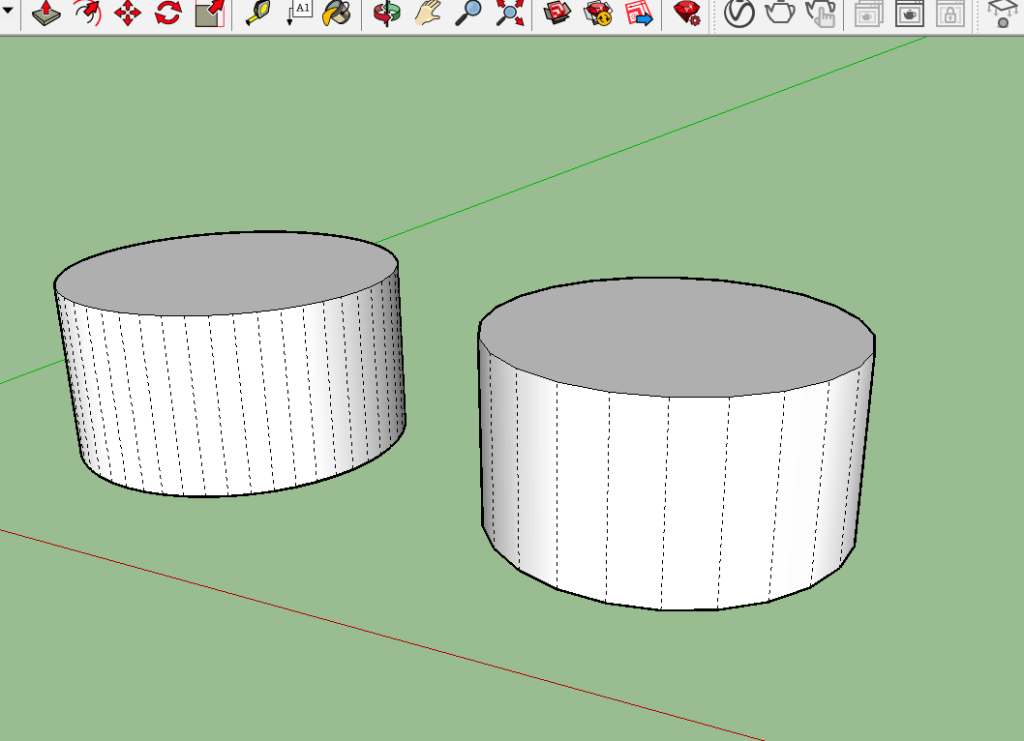Select the Push/Pull tool
1024x741 pixels.
[x=46, y=13]
